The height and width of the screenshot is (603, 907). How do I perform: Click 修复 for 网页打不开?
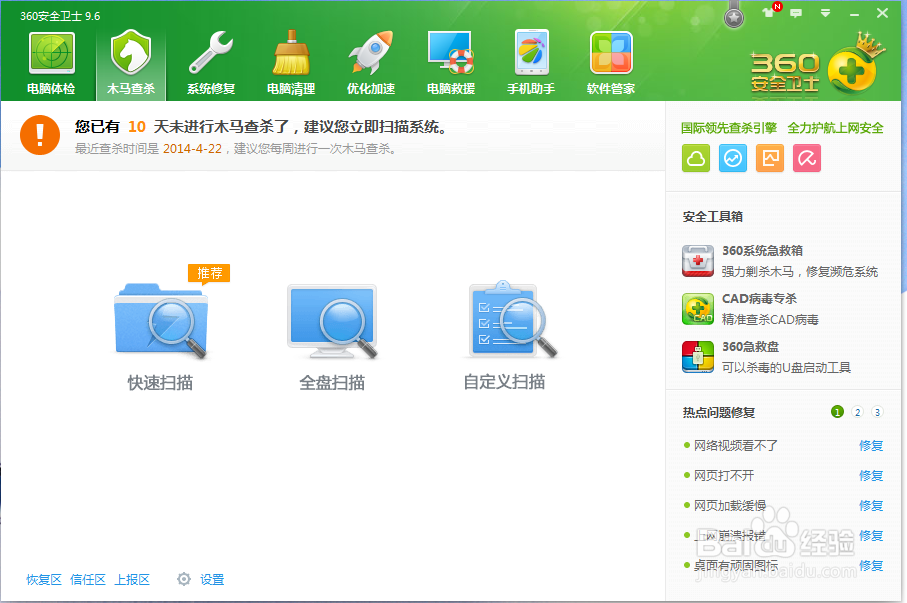pos(871,476)
